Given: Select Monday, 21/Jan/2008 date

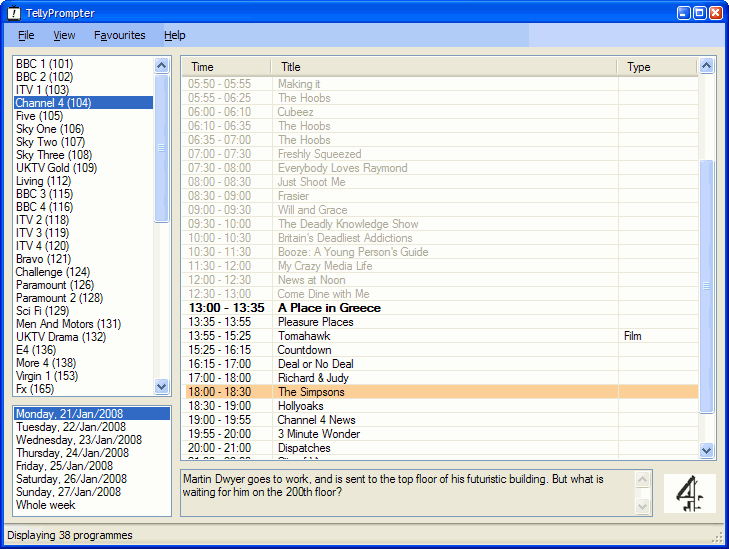Looking at the screenshot, I should [x=92, y=414].
